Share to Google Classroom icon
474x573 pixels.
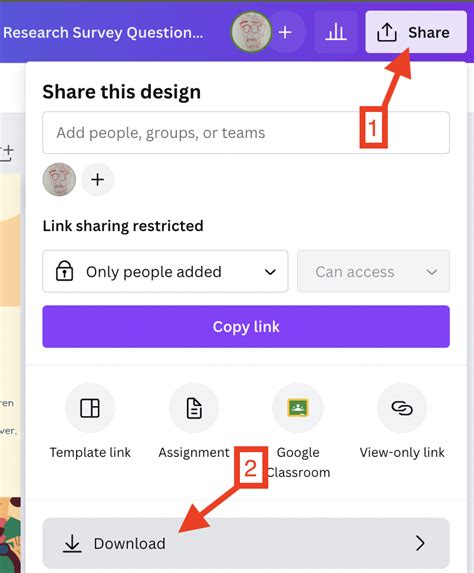298,408
